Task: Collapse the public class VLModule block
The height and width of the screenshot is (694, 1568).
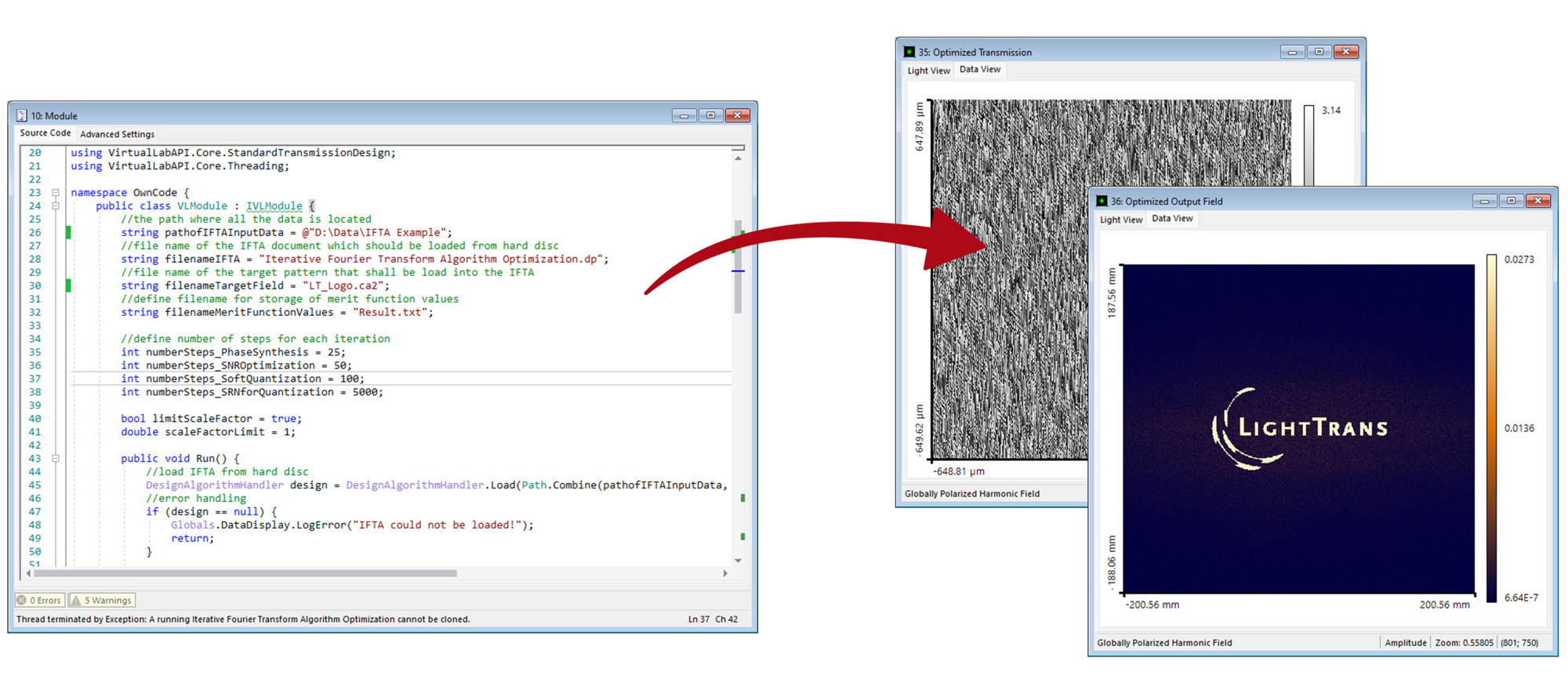Action: point(56,205)
